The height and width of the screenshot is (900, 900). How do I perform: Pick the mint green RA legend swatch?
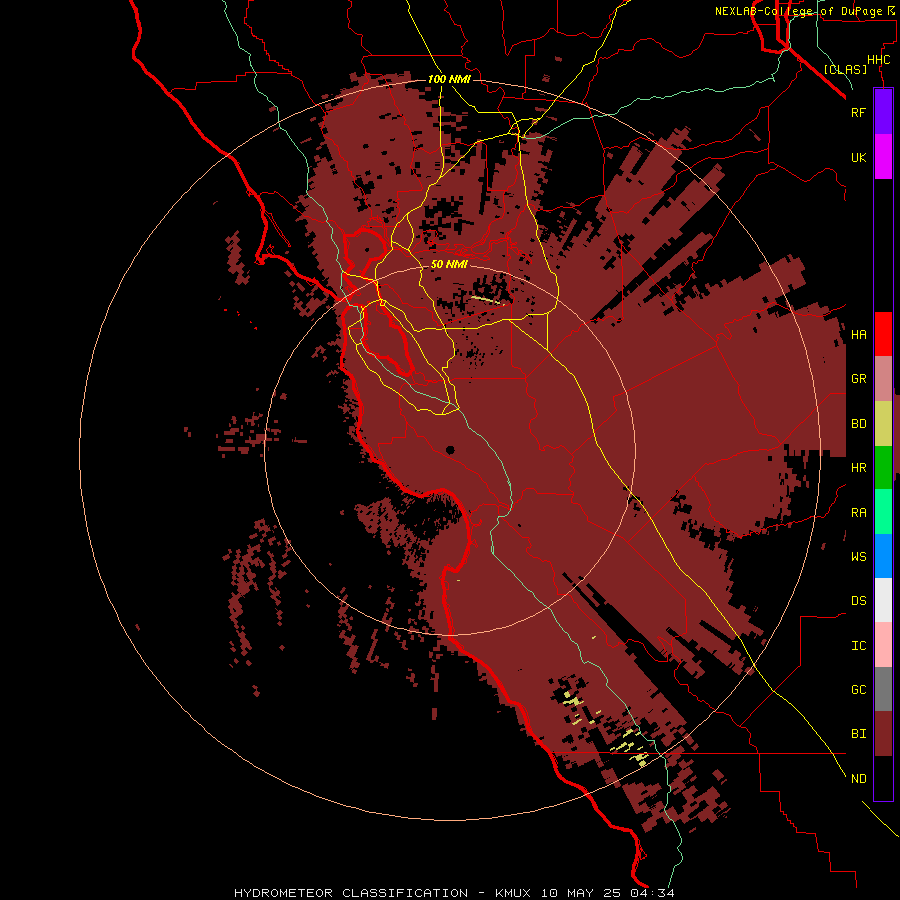tap(883, 512)
